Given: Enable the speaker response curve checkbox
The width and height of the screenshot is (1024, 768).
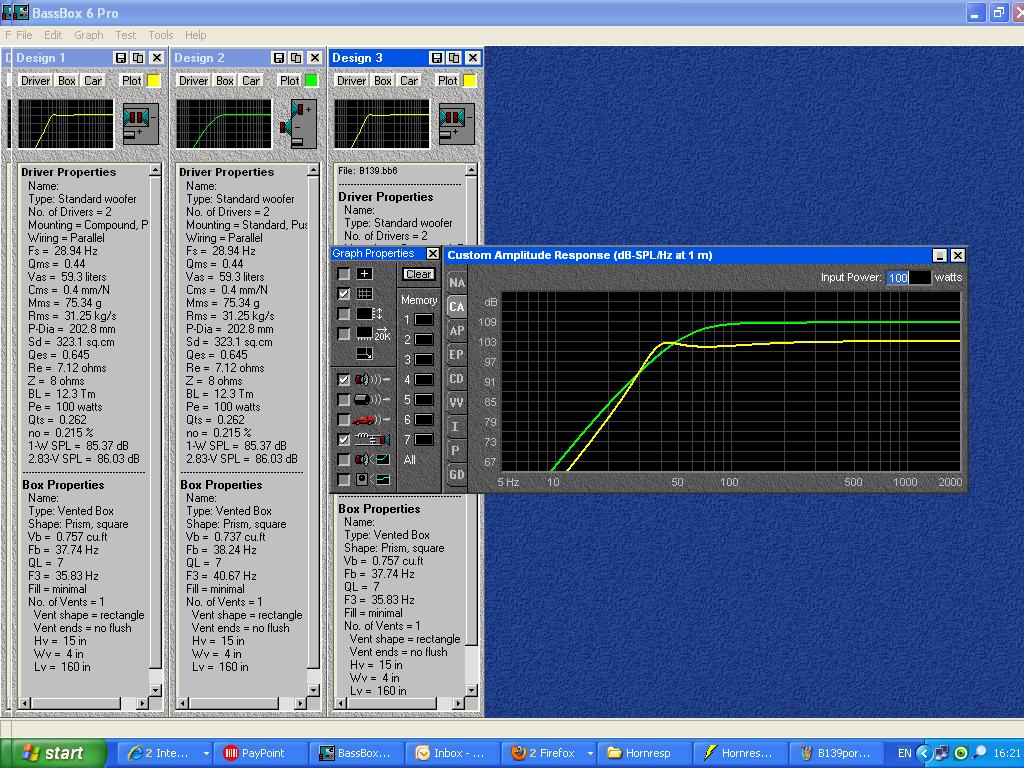Looking at the screenshot, I should [x=344, y=460].
